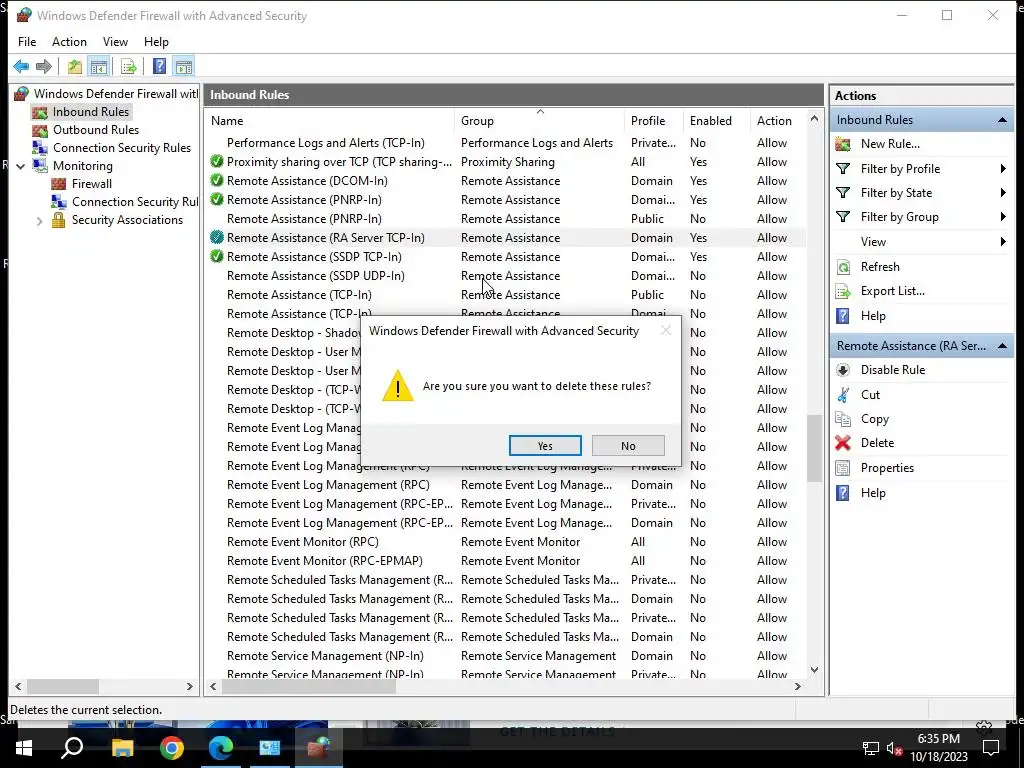1024x768 pixels.
Task: Open the Filter by Group submenu
Action: point(921,217)
